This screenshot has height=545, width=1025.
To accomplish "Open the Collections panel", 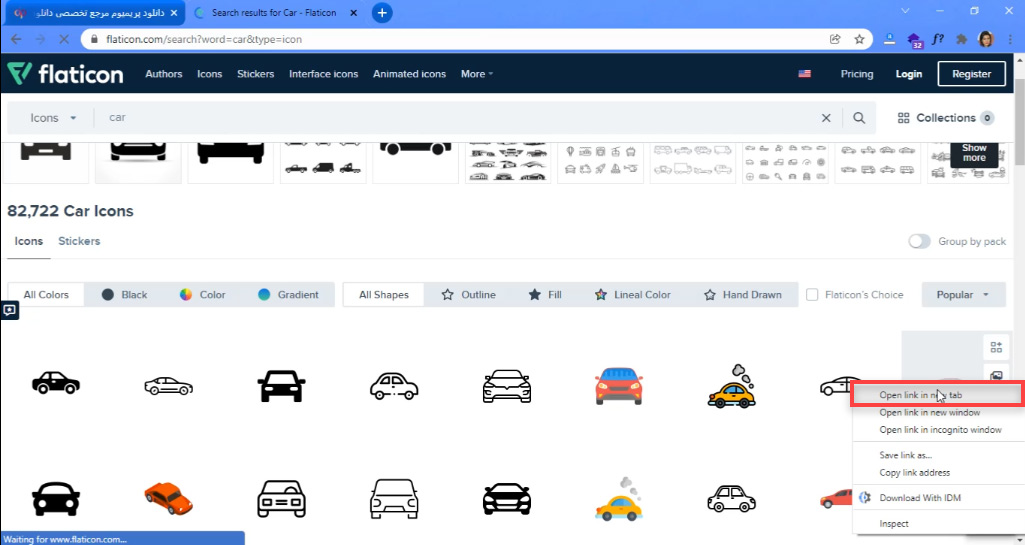I will coord(945,118).
